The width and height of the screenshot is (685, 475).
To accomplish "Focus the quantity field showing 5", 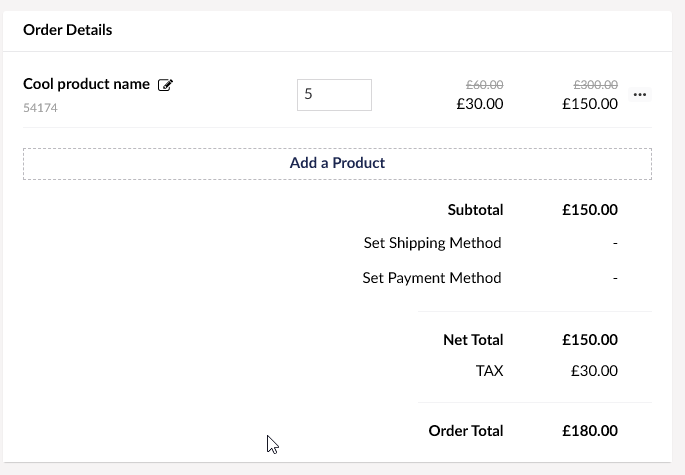I will pyautogui.click(x=334, y=95).
